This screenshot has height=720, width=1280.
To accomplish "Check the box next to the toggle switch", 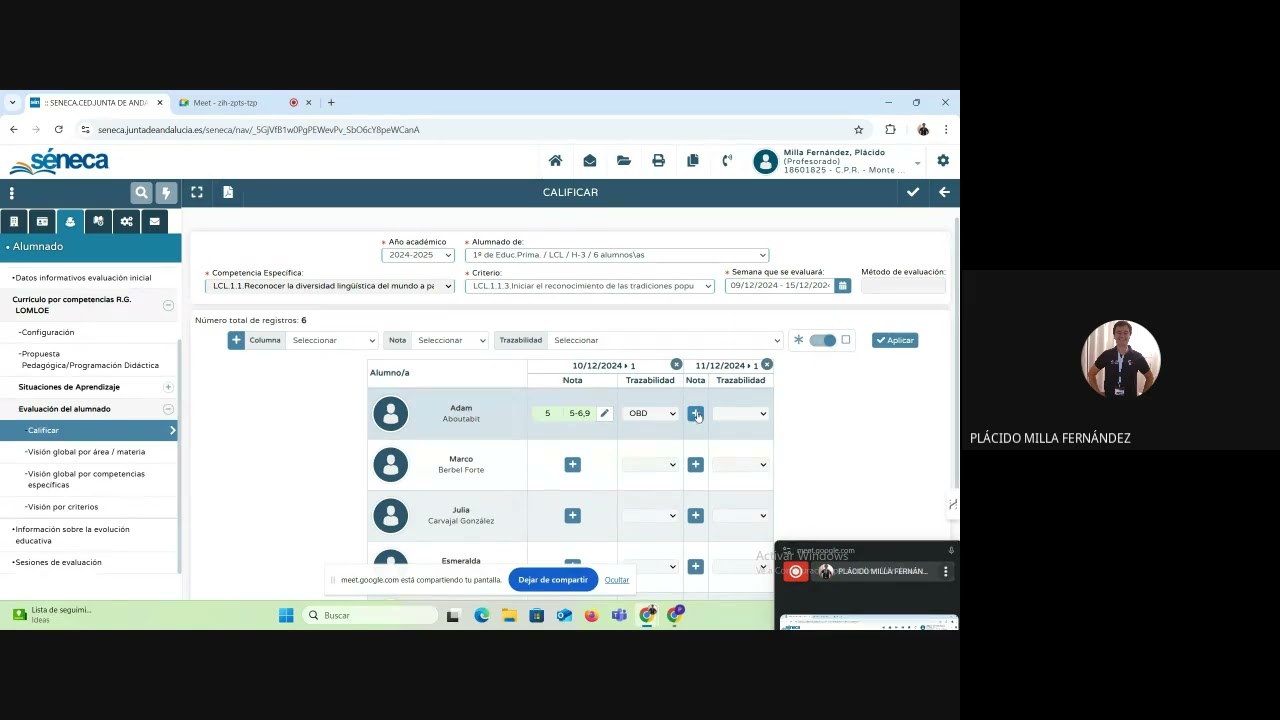I will [x=846, y=340].
